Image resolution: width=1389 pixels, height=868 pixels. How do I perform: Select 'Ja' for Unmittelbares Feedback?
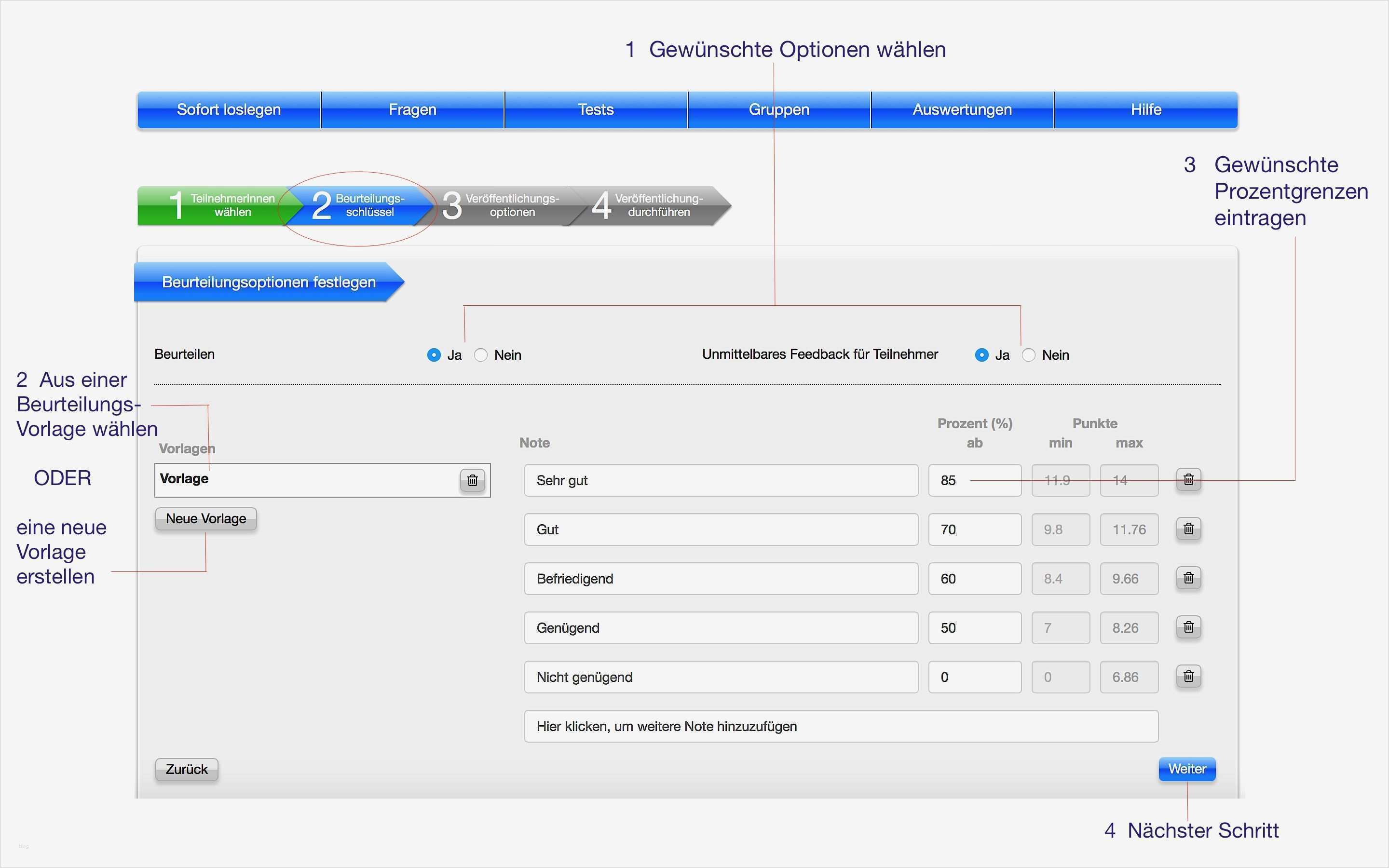click(981, 355)
